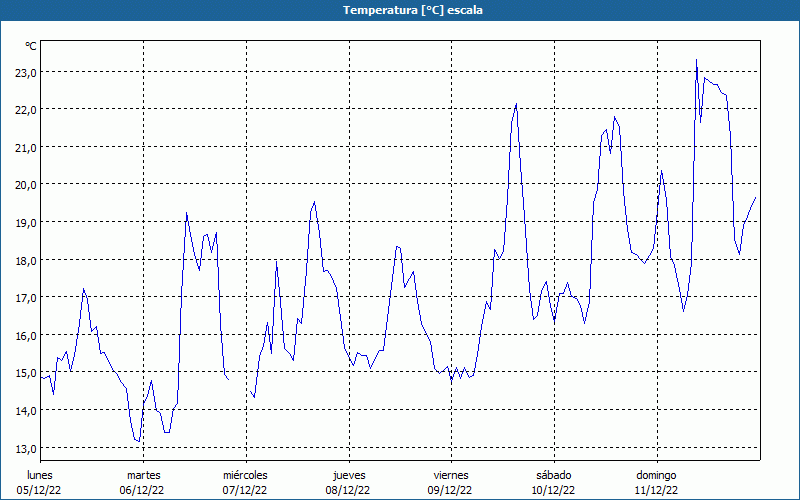The image size is (800, 500).
Task: Click the 'domingo' day label
Action: [656, 475]
